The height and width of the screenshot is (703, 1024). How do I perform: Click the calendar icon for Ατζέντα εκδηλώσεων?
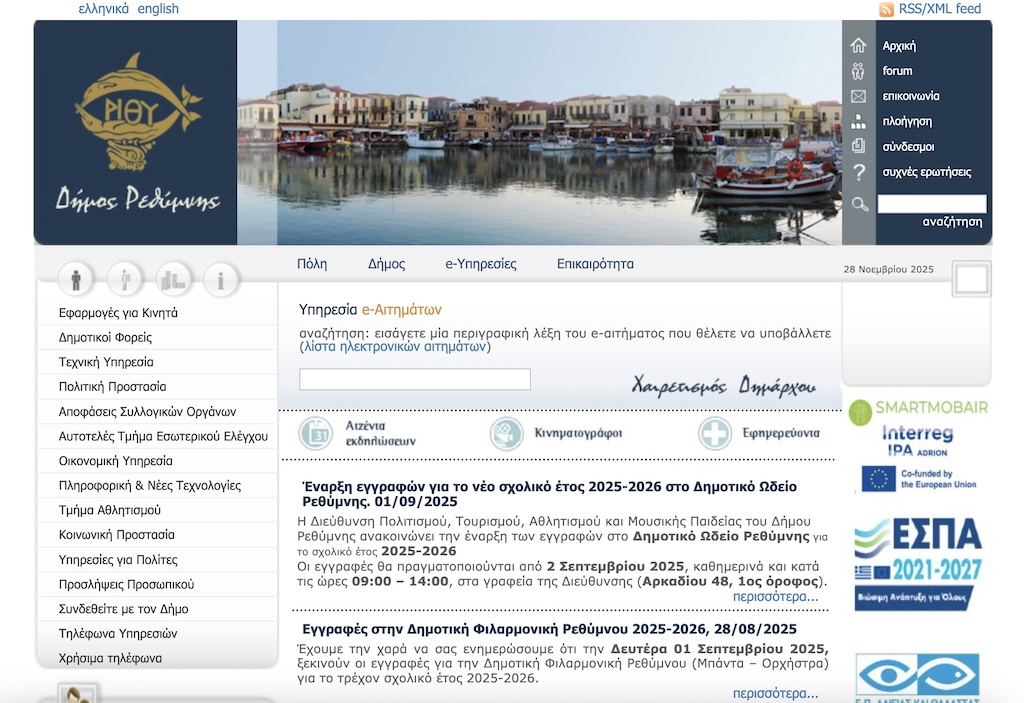click(x=315, y=433)
